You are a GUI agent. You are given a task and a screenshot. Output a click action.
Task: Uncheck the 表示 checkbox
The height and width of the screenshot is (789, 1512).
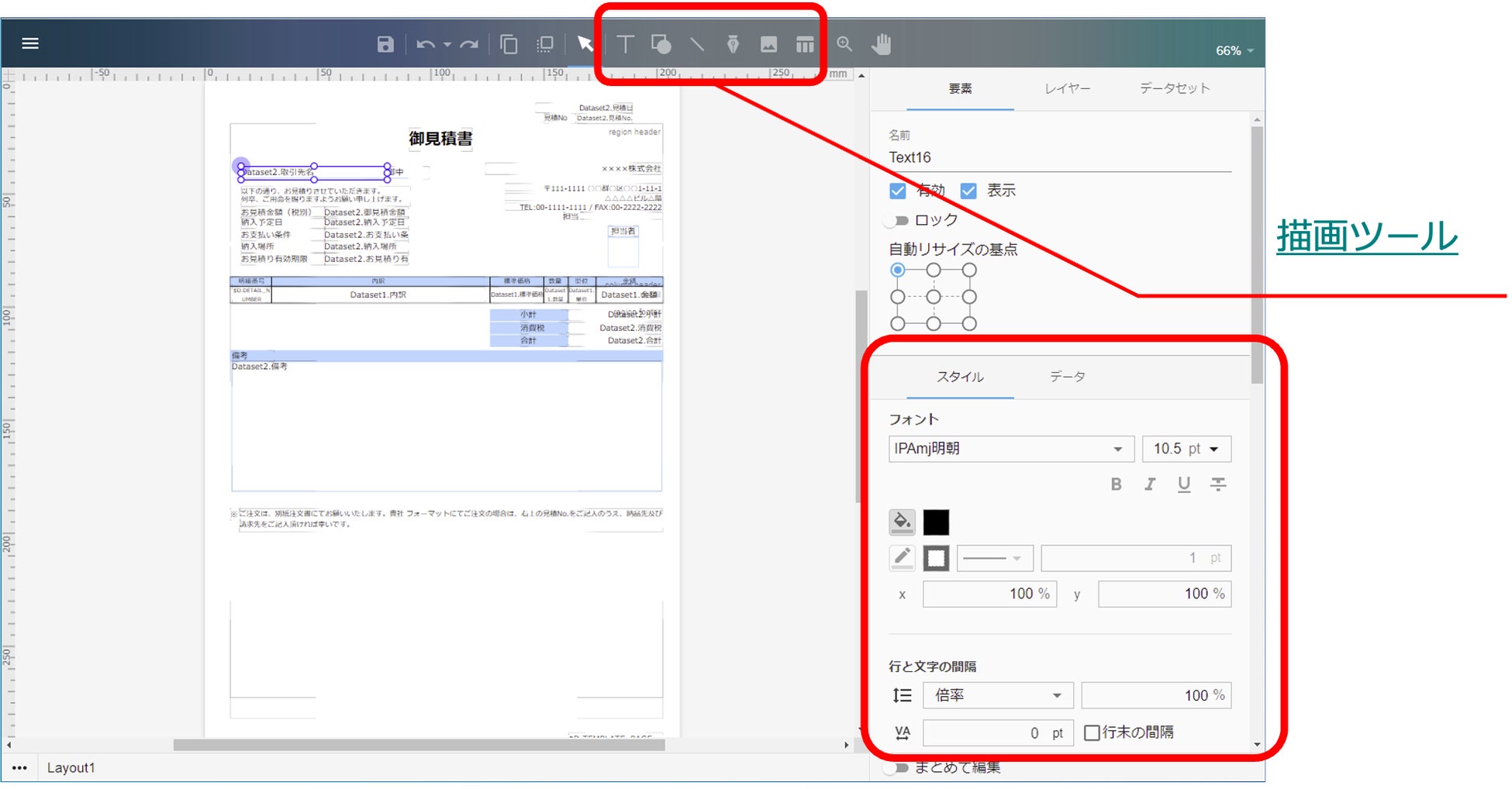point(968,191)
